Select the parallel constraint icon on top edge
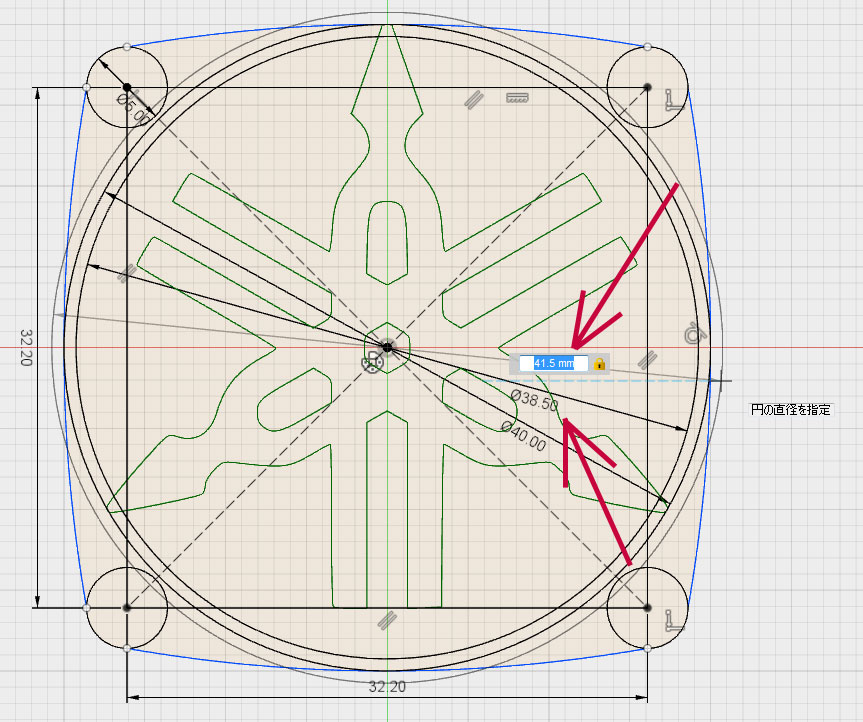The width and height of the screenshot is (863, 722). click(x=473, y=98)
